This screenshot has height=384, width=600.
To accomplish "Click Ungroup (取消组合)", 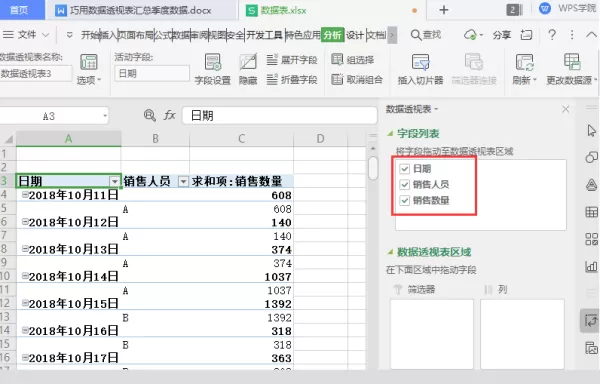I will [x=357, y=80].
